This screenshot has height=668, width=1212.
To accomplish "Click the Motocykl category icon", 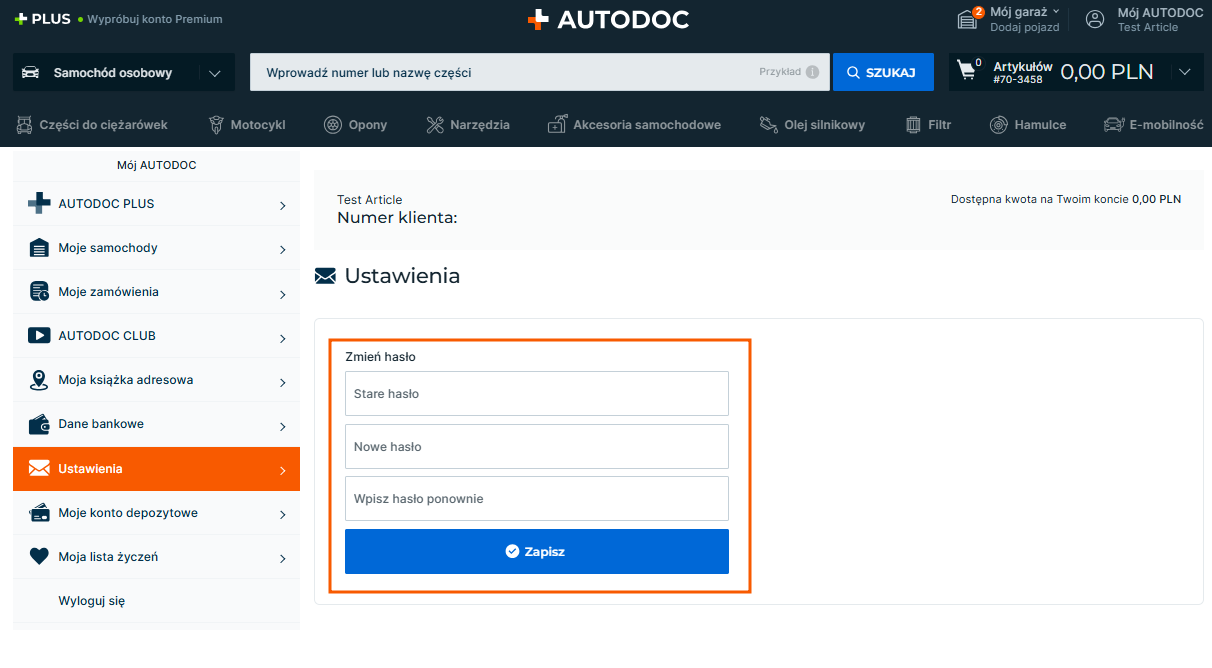I will [x=215, y=125].
